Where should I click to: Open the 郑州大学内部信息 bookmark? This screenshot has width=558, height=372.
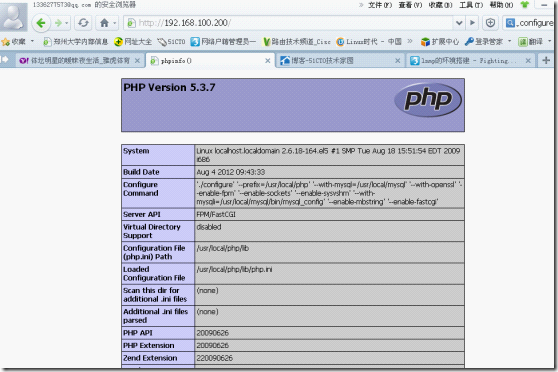75,42
